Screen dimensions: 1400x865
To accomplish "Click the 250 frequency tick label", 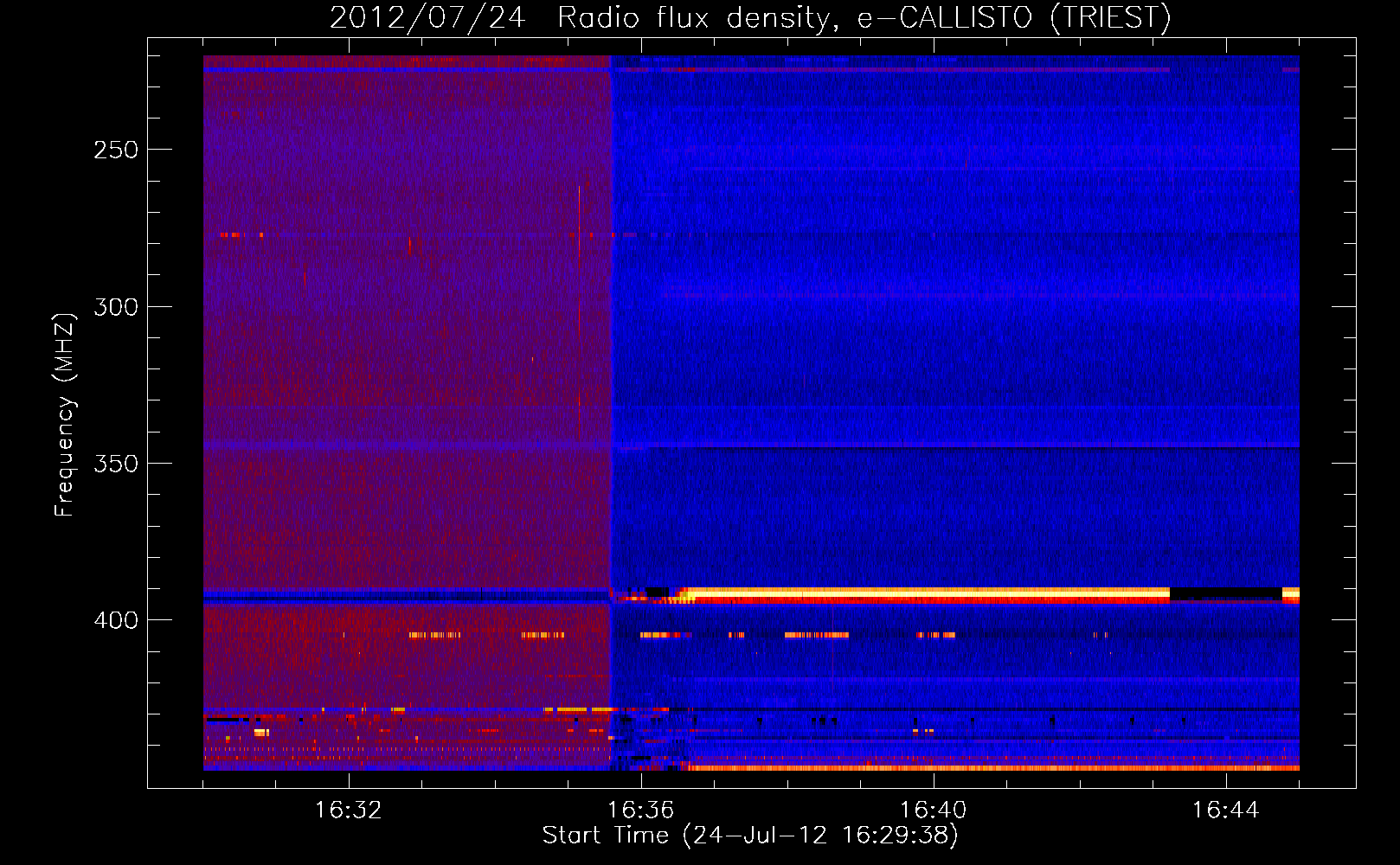I will (116, 150).
